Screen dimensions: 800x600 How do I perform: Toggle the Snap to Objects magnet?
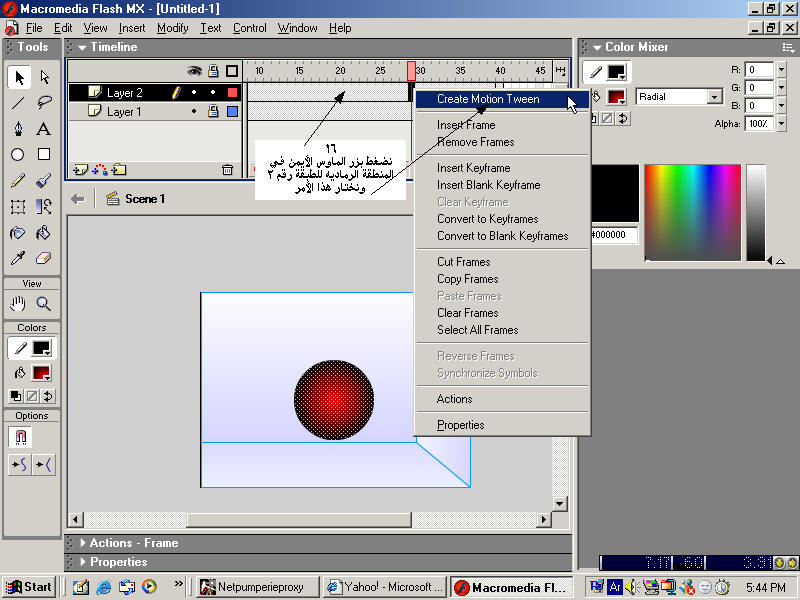pyautogui.click(x=20, y=437)
